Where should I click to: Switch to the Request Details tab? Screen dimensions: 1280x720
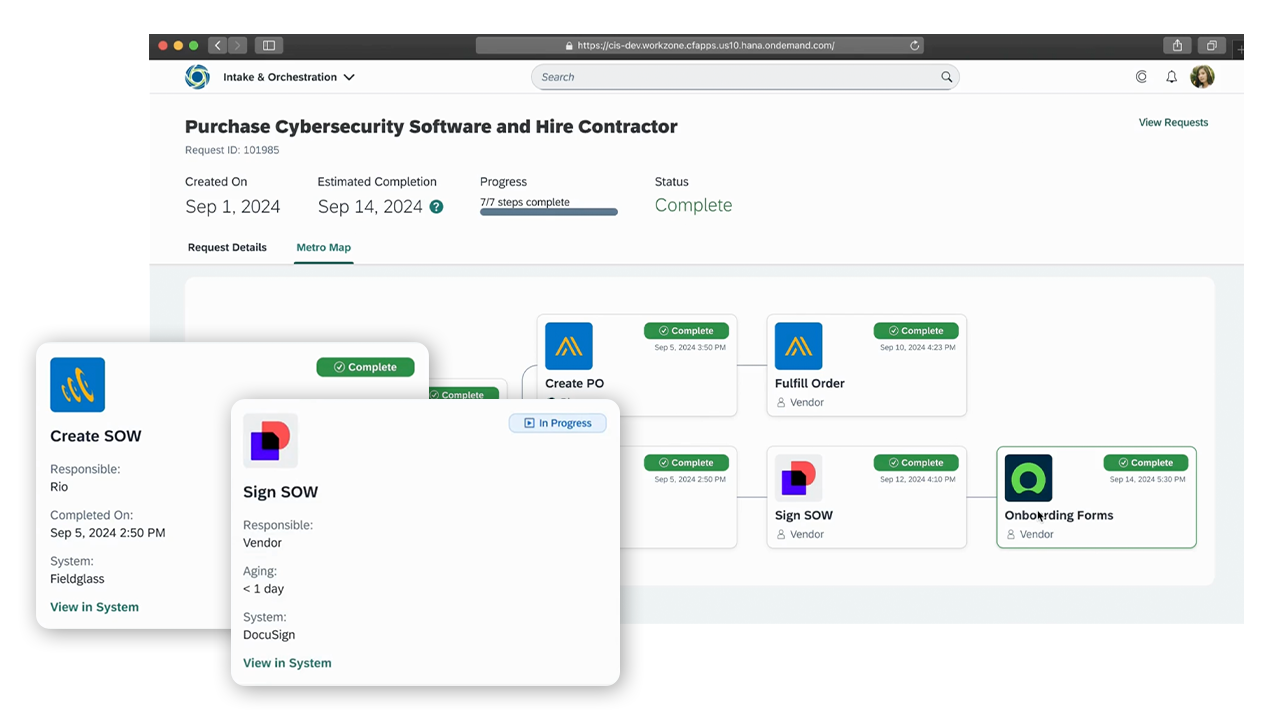227,248
